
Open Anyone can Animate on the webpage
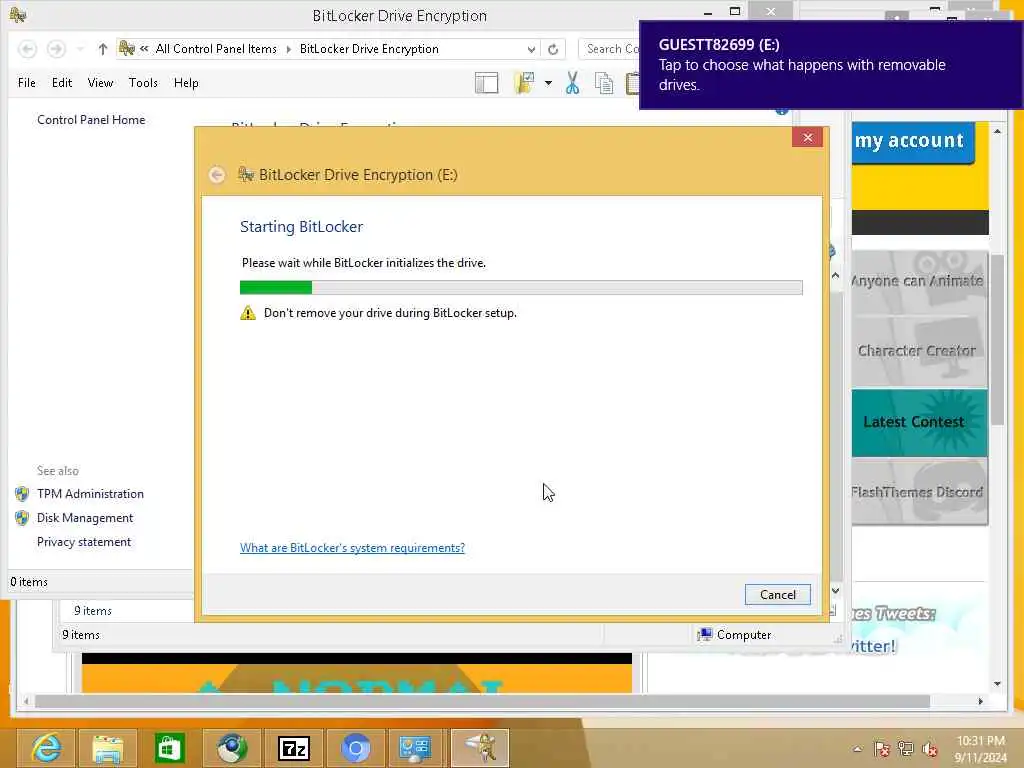920,281
